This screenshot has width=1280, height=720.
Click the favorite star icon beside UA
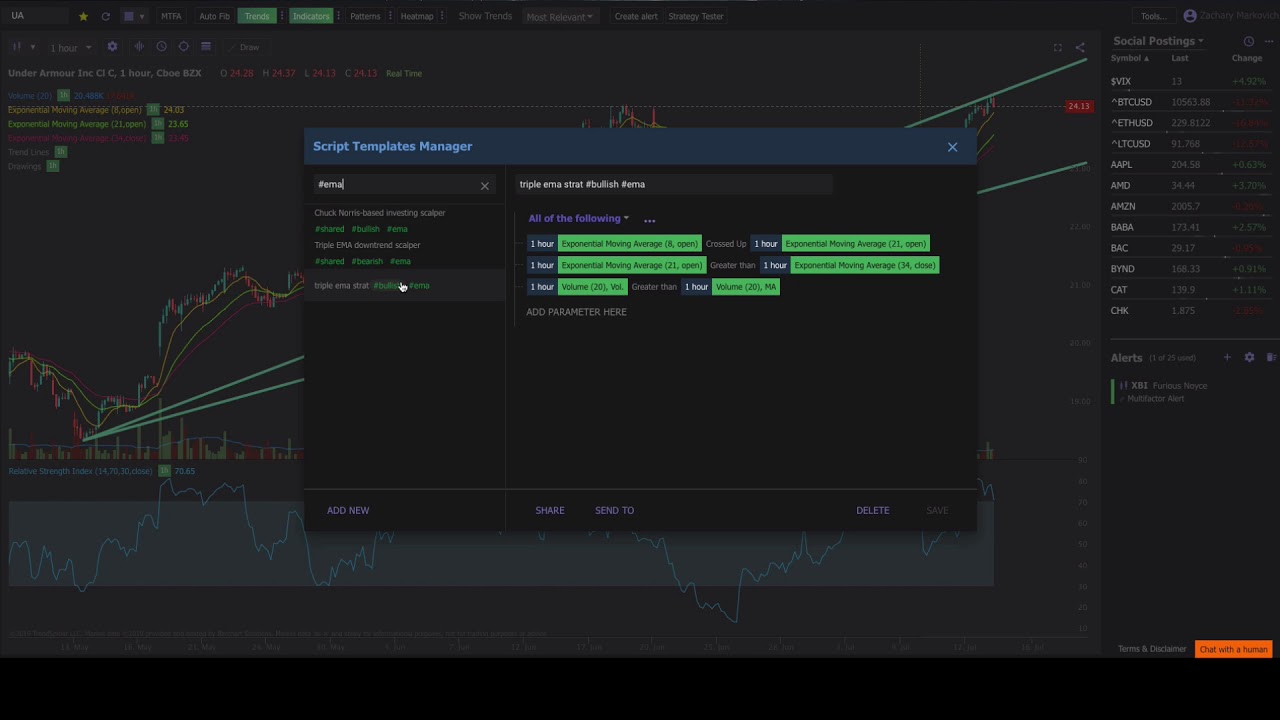point(83,16)
